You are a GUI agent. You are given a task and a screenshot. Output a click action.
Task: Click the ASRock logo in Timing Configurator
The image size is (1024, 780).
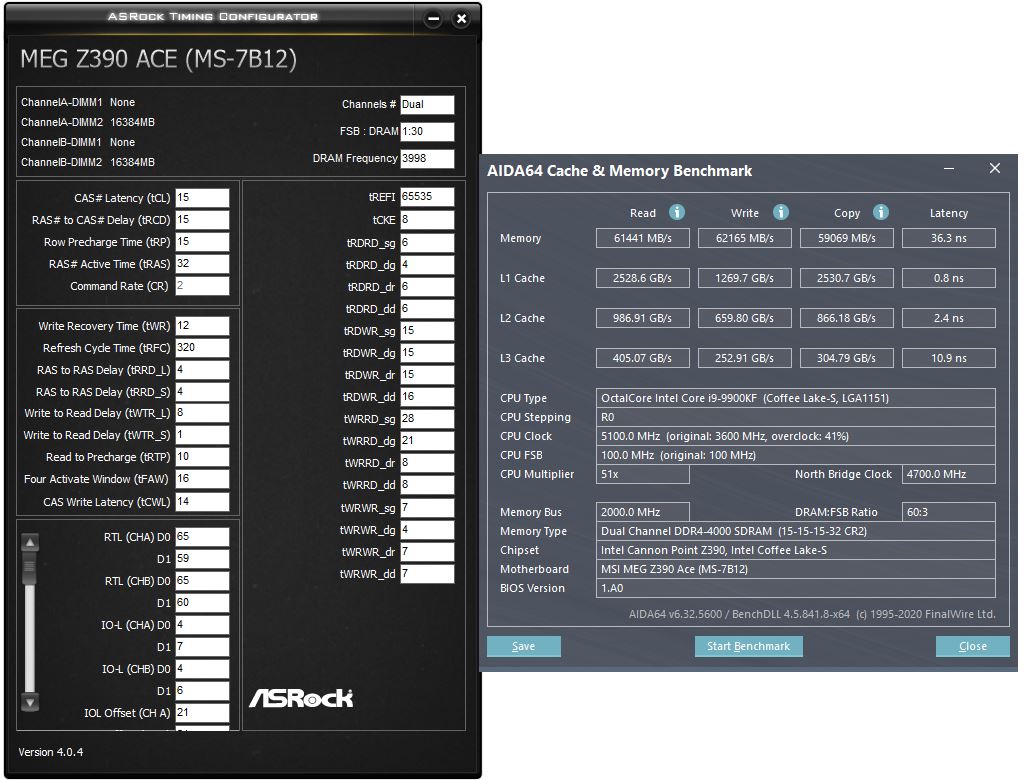coord(301,698)
